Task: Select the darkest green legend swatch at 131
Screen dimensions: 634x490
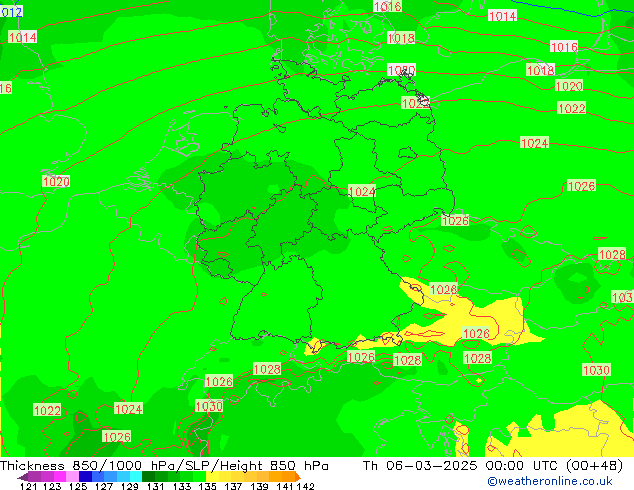Action: (x=148, y=476)
